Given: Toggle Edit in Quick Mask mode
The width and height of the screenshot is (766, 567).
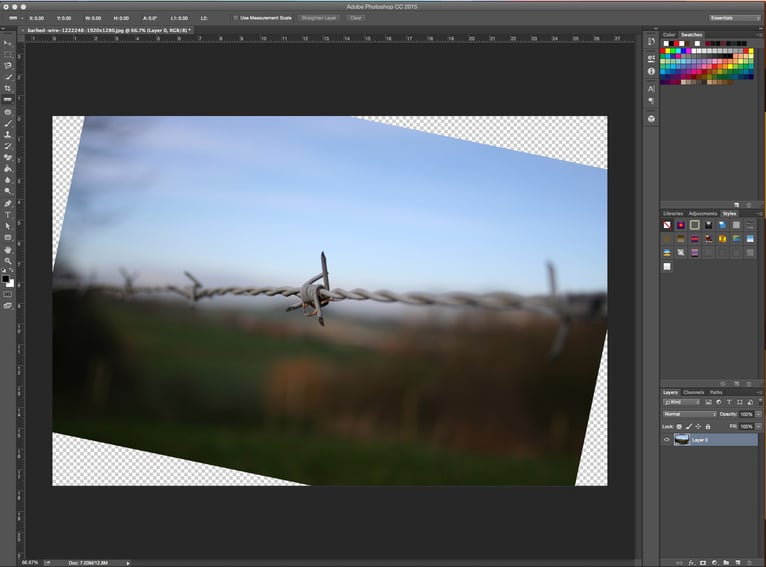Looking at the screenshot, I should point(8,294).
